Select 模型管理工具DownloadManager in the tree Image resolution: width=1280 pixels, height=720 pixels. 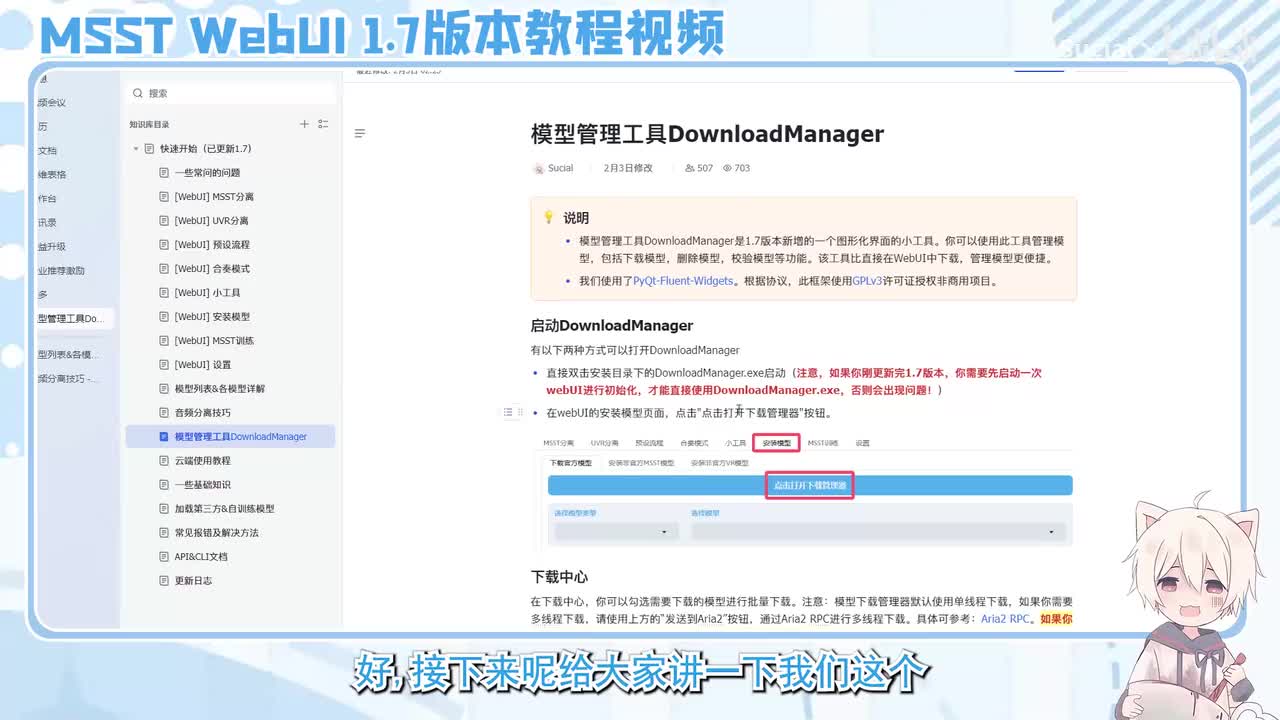coord(230,436)
